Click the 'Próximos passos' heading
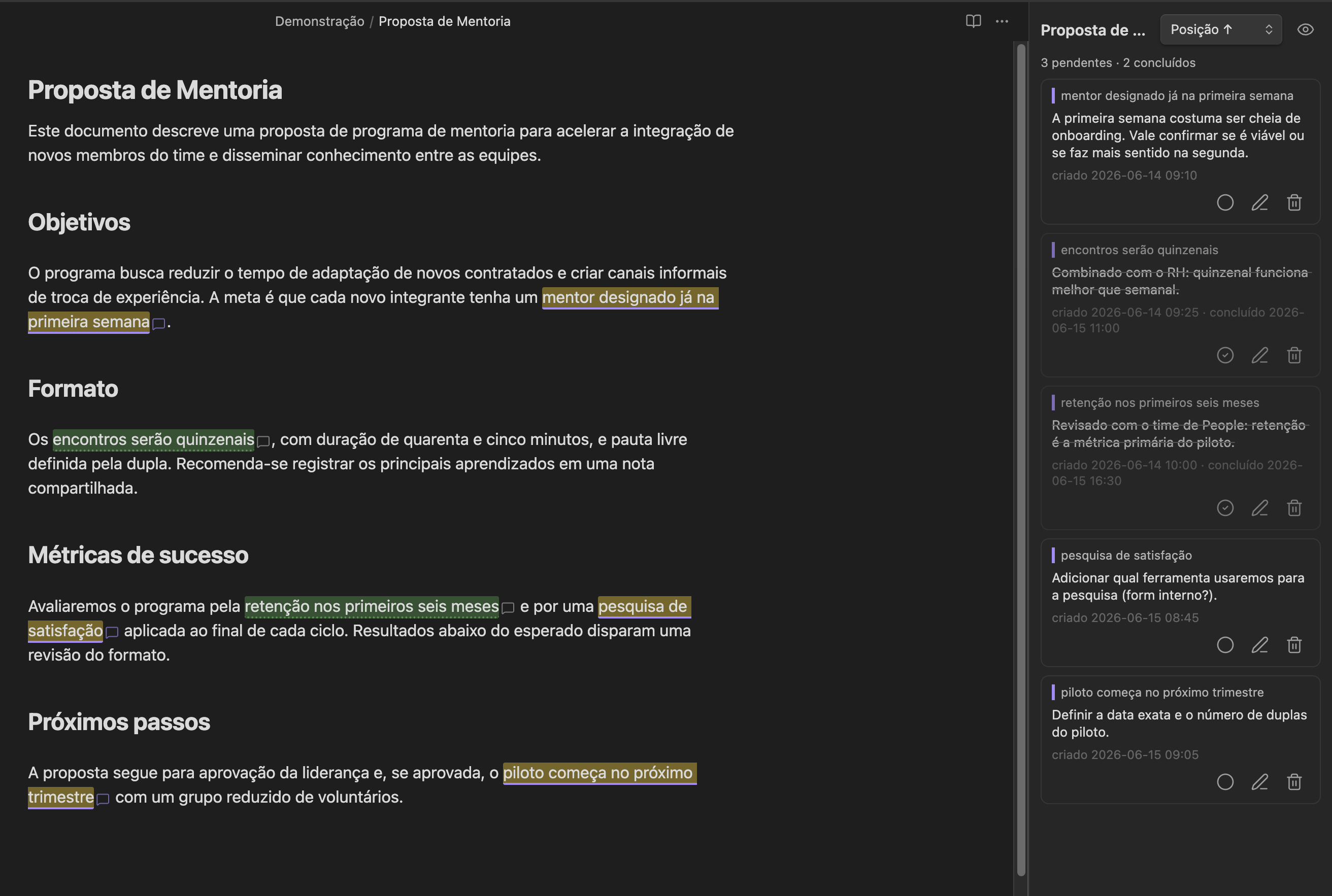The width and height of the screenshot is (1332, 896). click(x=119, y=721)
